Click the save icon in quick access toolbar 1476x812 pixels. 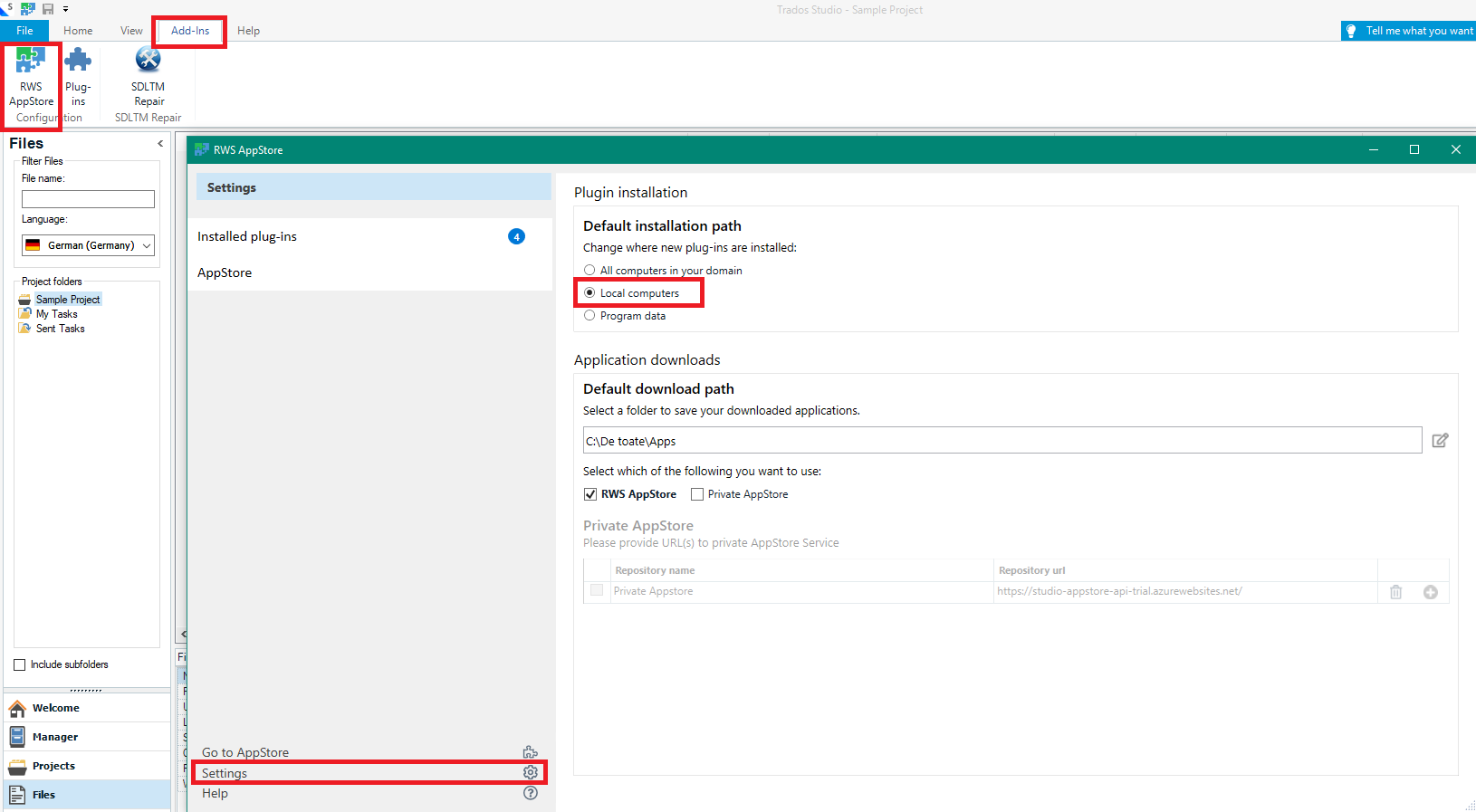tap(48, 9)
